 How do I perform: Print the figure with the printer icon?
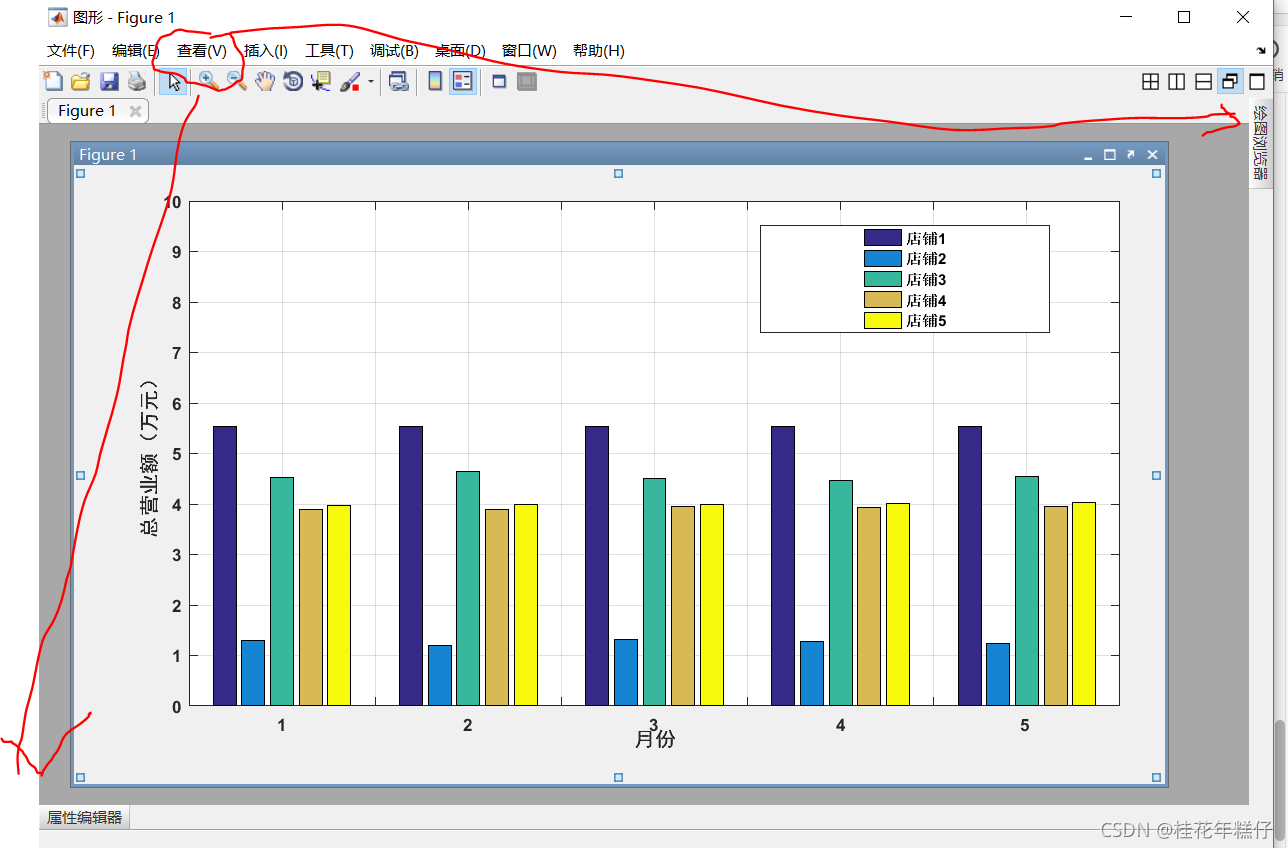[137, 82]
